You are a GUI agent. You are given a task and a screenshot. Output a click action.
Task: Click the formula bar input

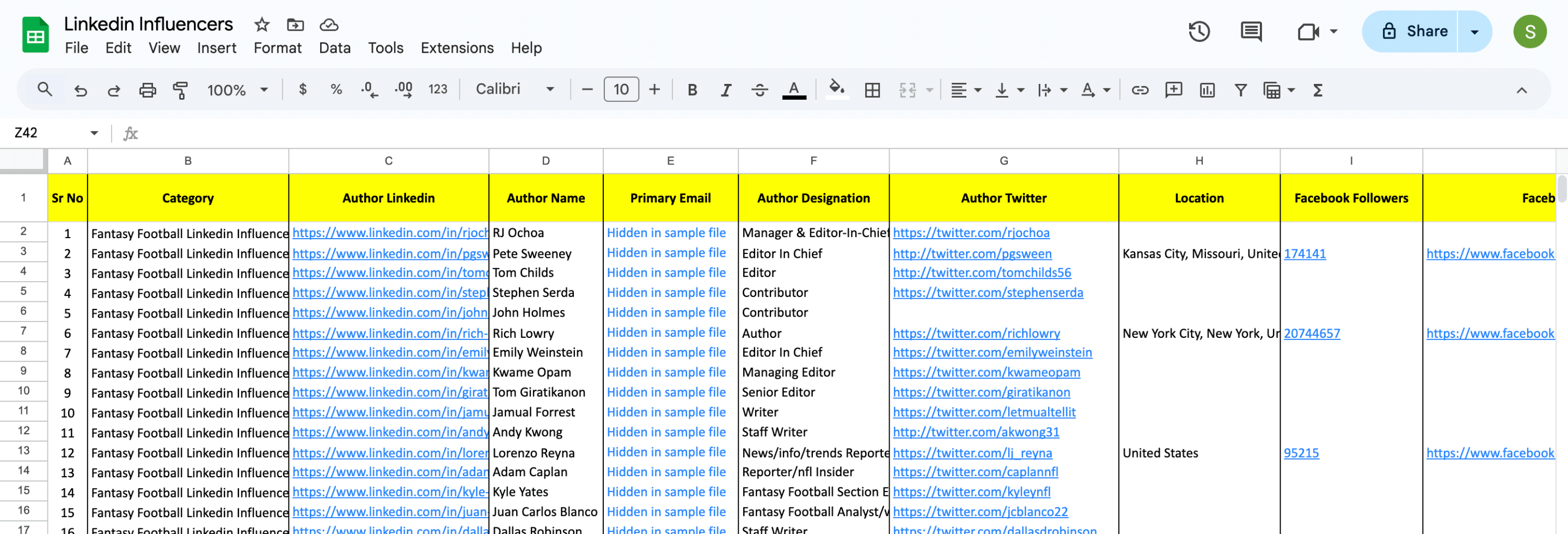click(852, 133)
